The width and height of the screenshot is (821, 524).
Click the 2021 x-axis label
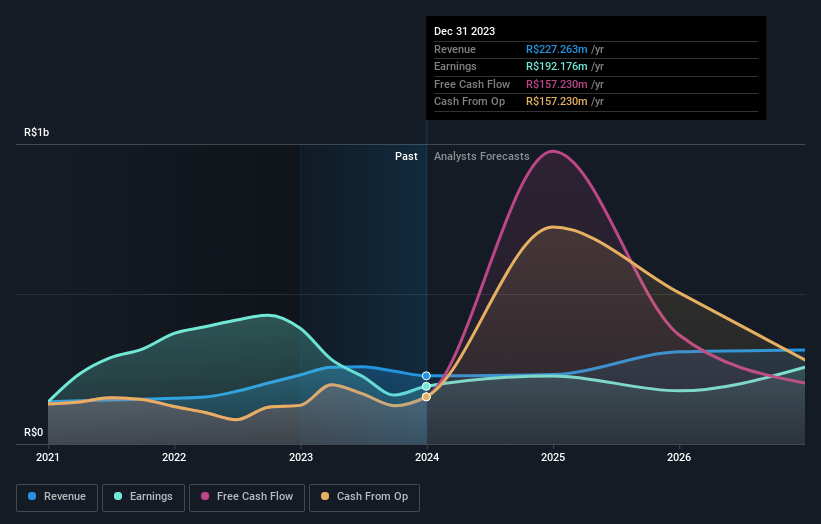pyautogui.click(x=48, y=458)
